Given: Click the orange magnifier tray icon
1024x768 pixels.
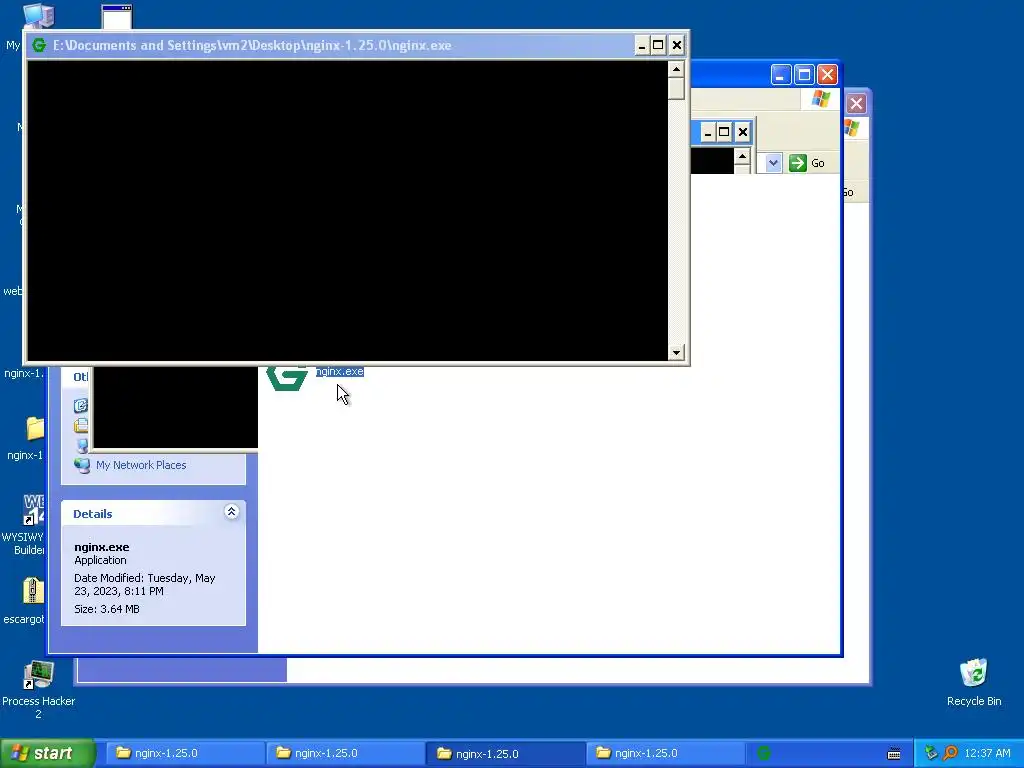Looking at the screenshot, I should coord(950,753).
